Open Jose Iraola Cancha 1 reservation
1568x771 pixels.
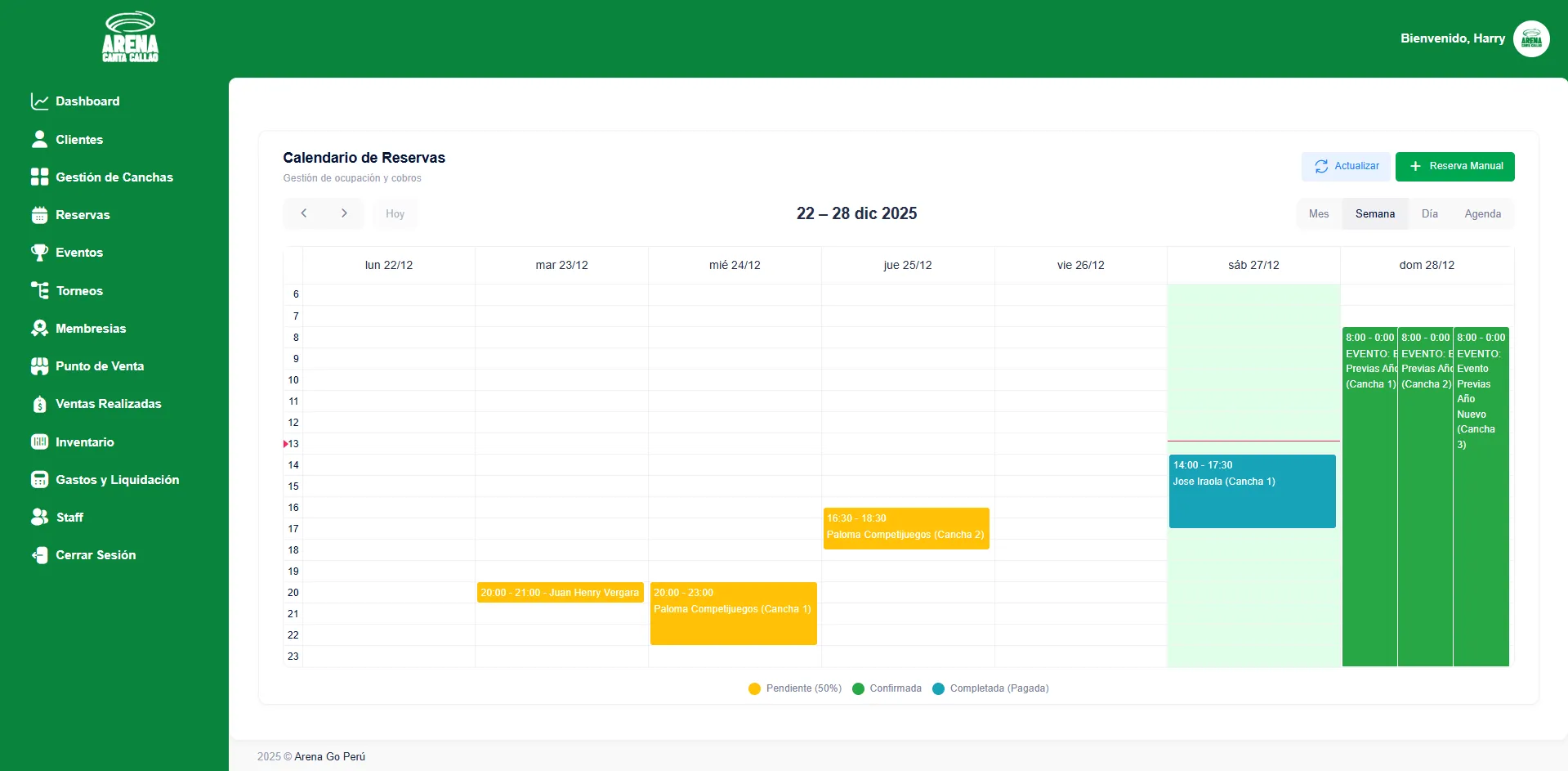pyautogui.click(x=1252, y=491)
